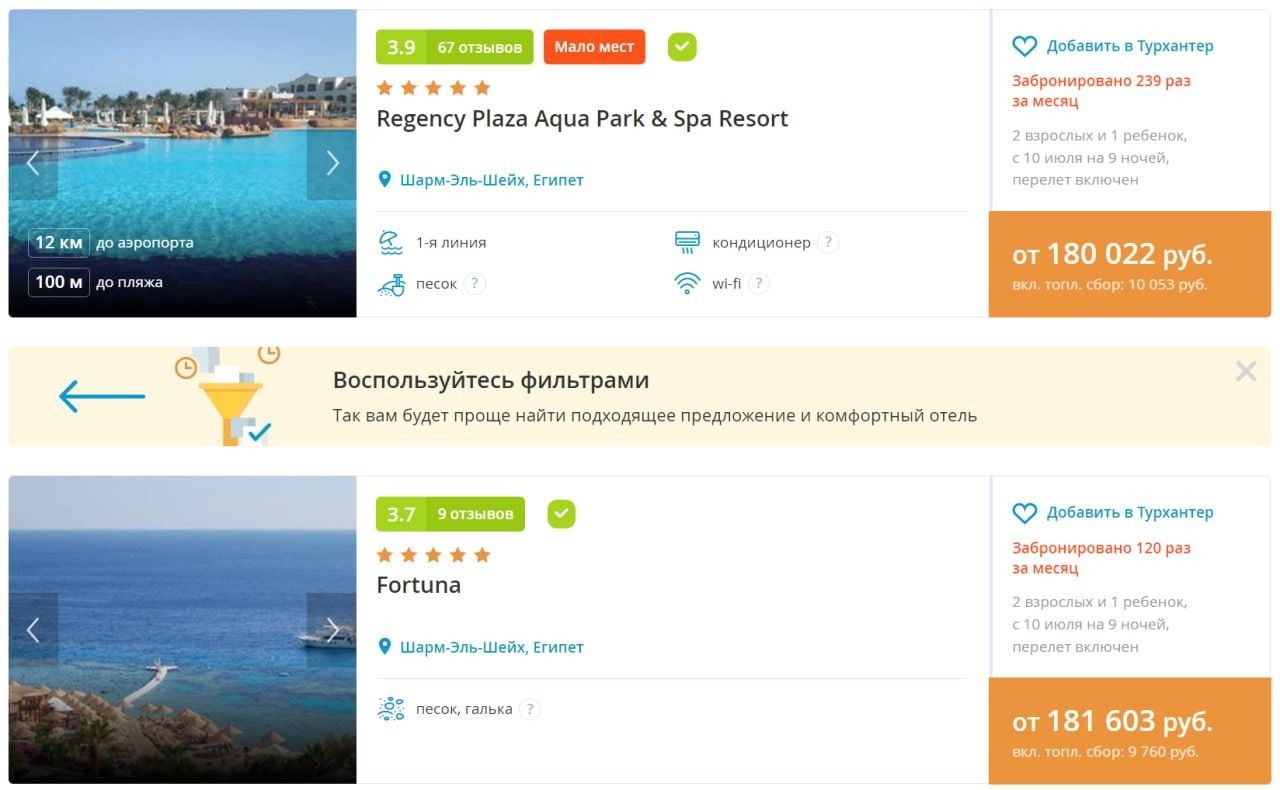This screenshot has width=1280, height=790.
Task: Click question mark next to кондиционер
Action: point(827,242)
